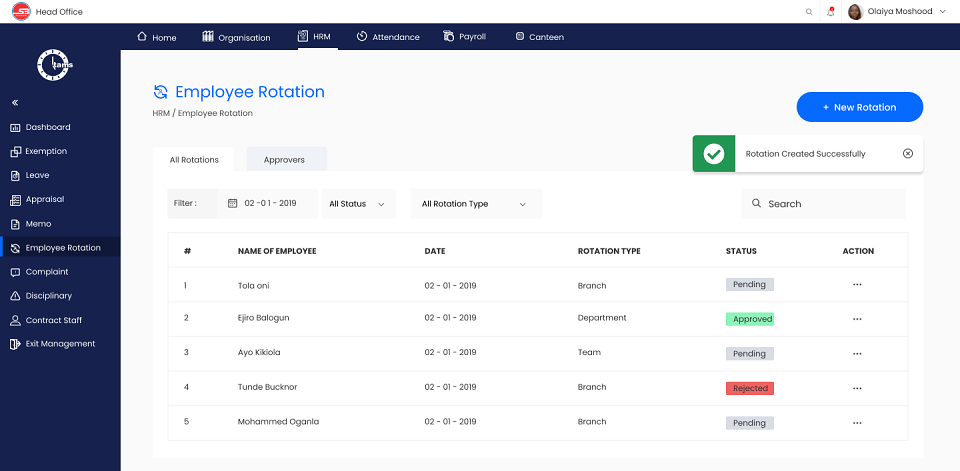Image resolution: width=960 pixels, height=471 pixels.
Task: Click the Attendance clock icon
Action: pos(362,37)
